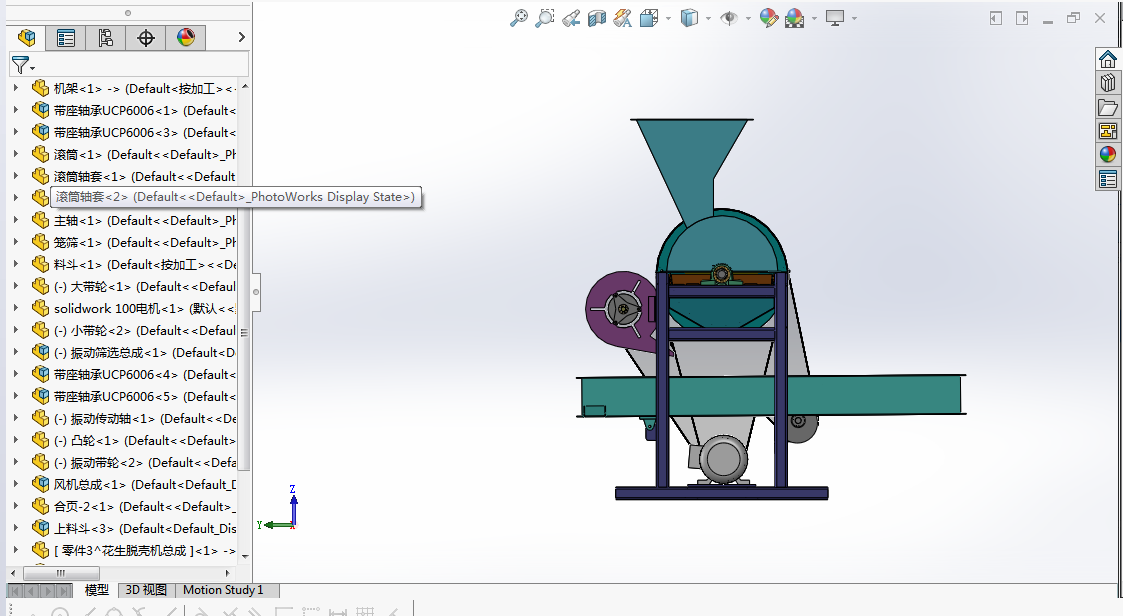
Task: Click the Zoom to Fit tool
Action: [x=519, y=18]
